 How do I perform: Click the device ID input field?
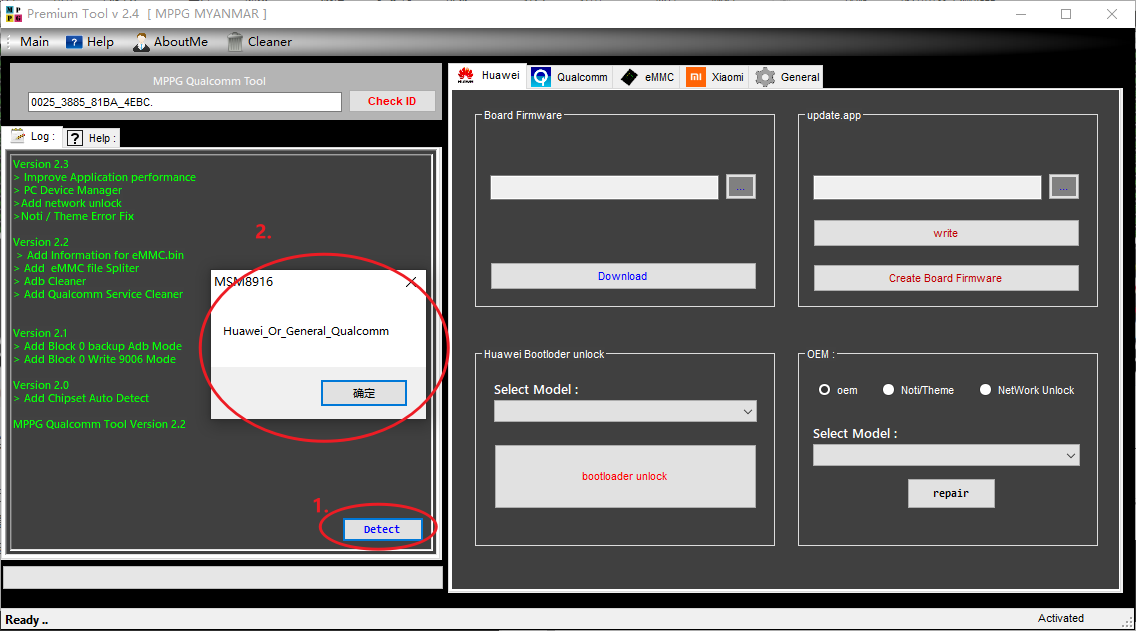click(185, 102)
